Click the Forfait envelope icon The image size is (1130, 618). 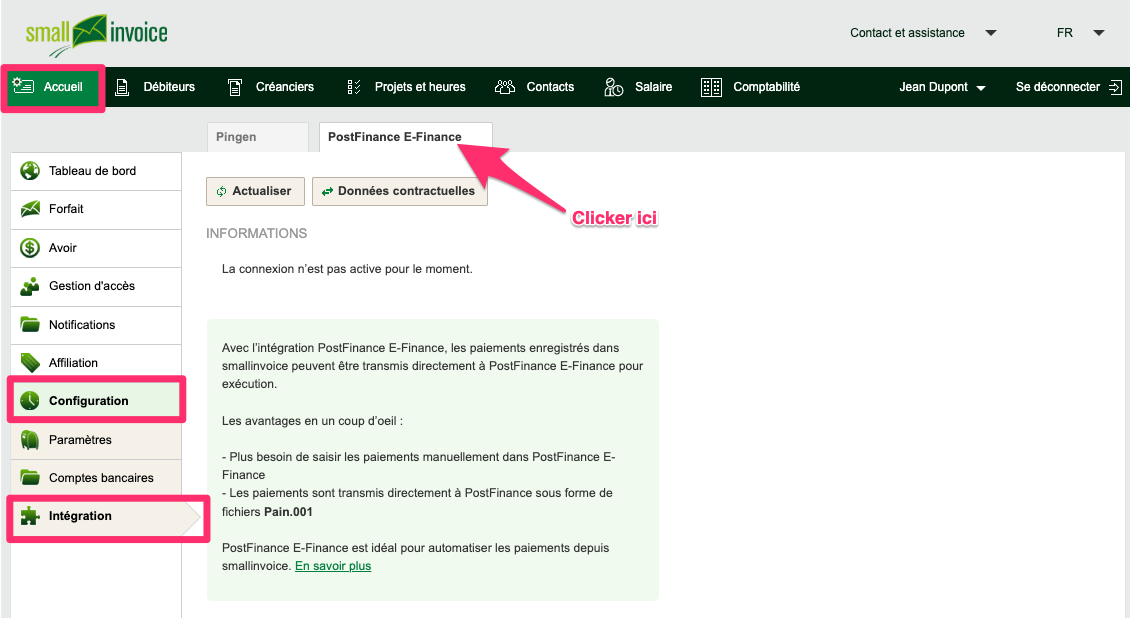click(x=30, y=209)
